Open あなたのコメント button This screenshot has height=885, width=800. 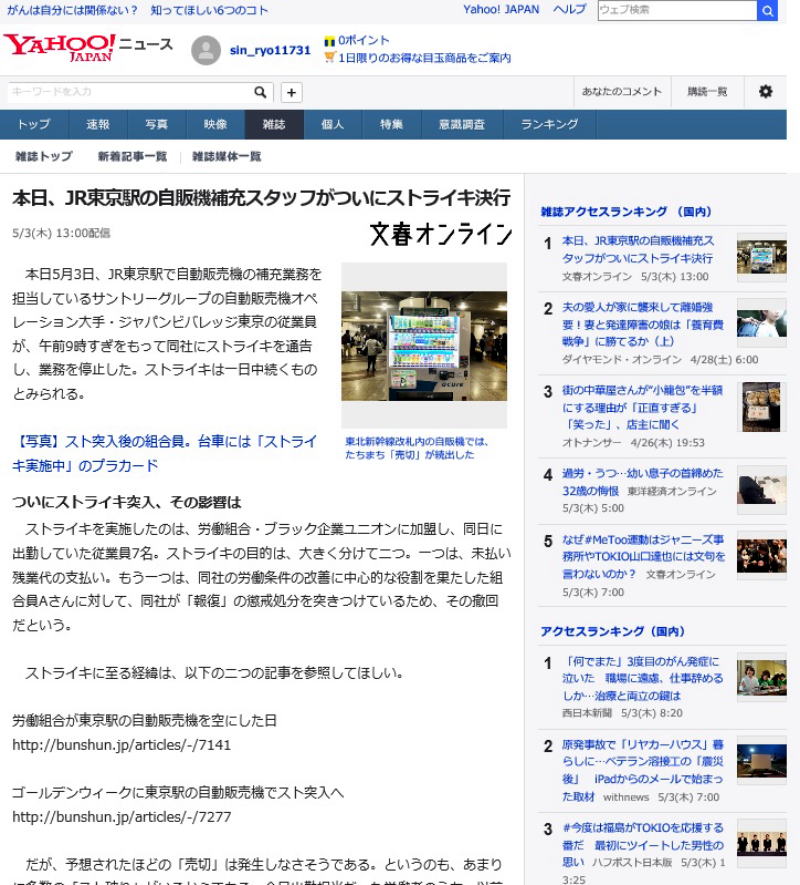[x=622, y=91]
